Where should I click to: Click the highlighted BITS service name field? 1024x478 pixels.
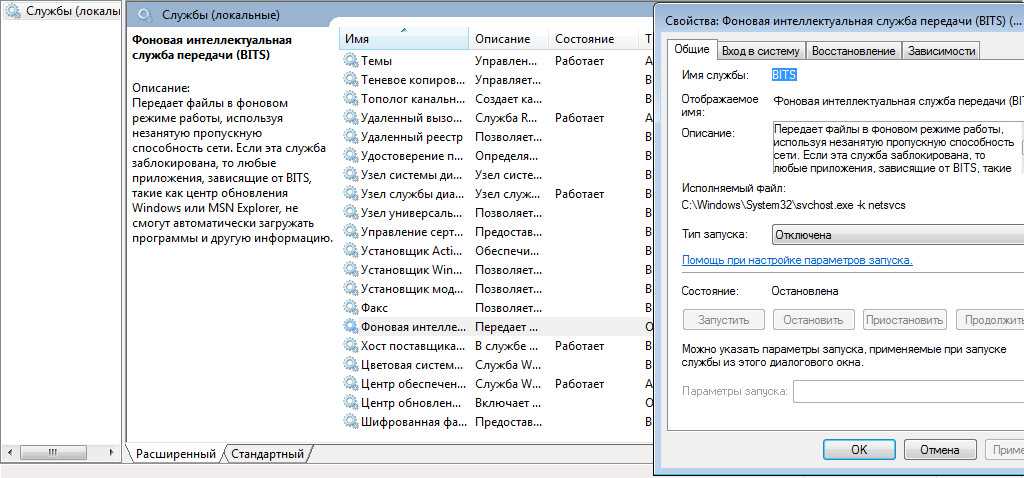[784, 75]
